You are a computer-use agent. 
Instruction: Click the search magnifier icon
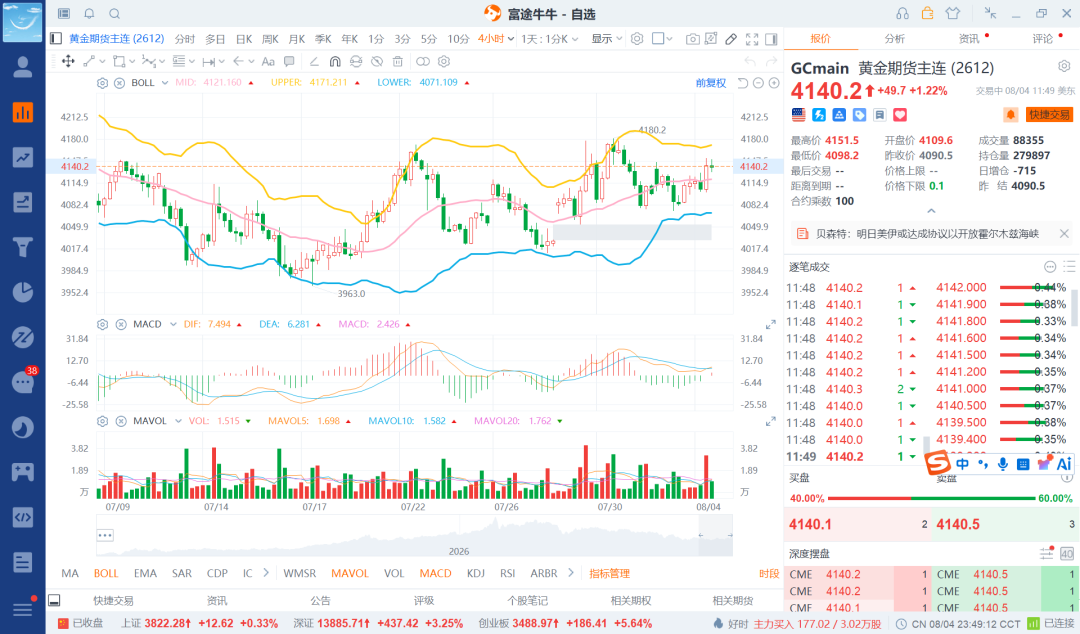(115, 14)
